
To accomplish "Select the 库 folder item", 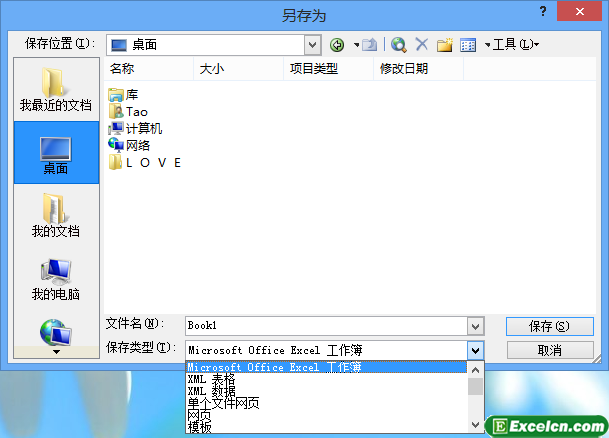I will point(124,95).
